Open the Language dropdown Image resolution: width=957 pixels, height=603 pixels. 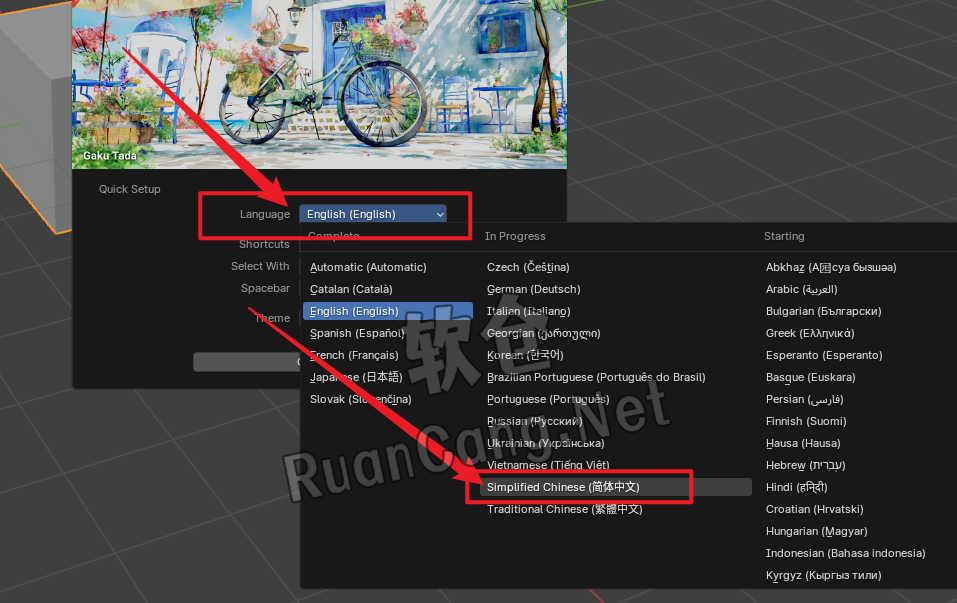click(x=372, y=214)
